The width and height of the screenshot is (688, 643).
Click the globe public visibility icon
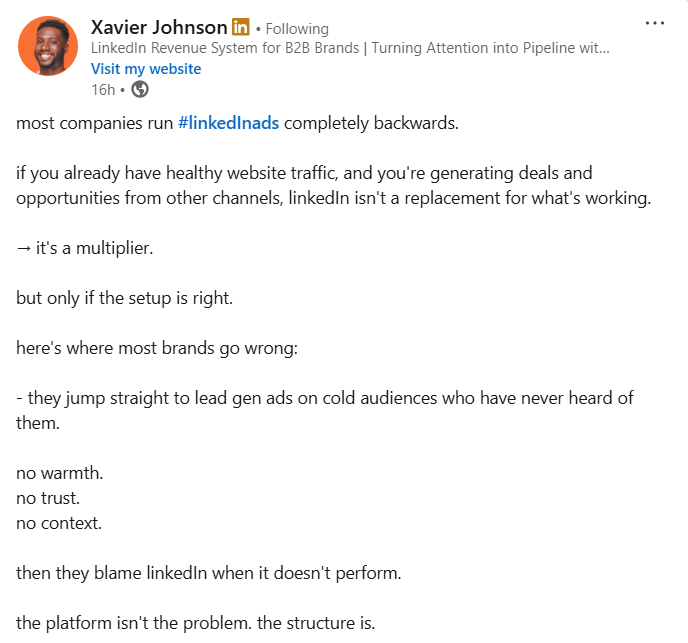point(140,89)
